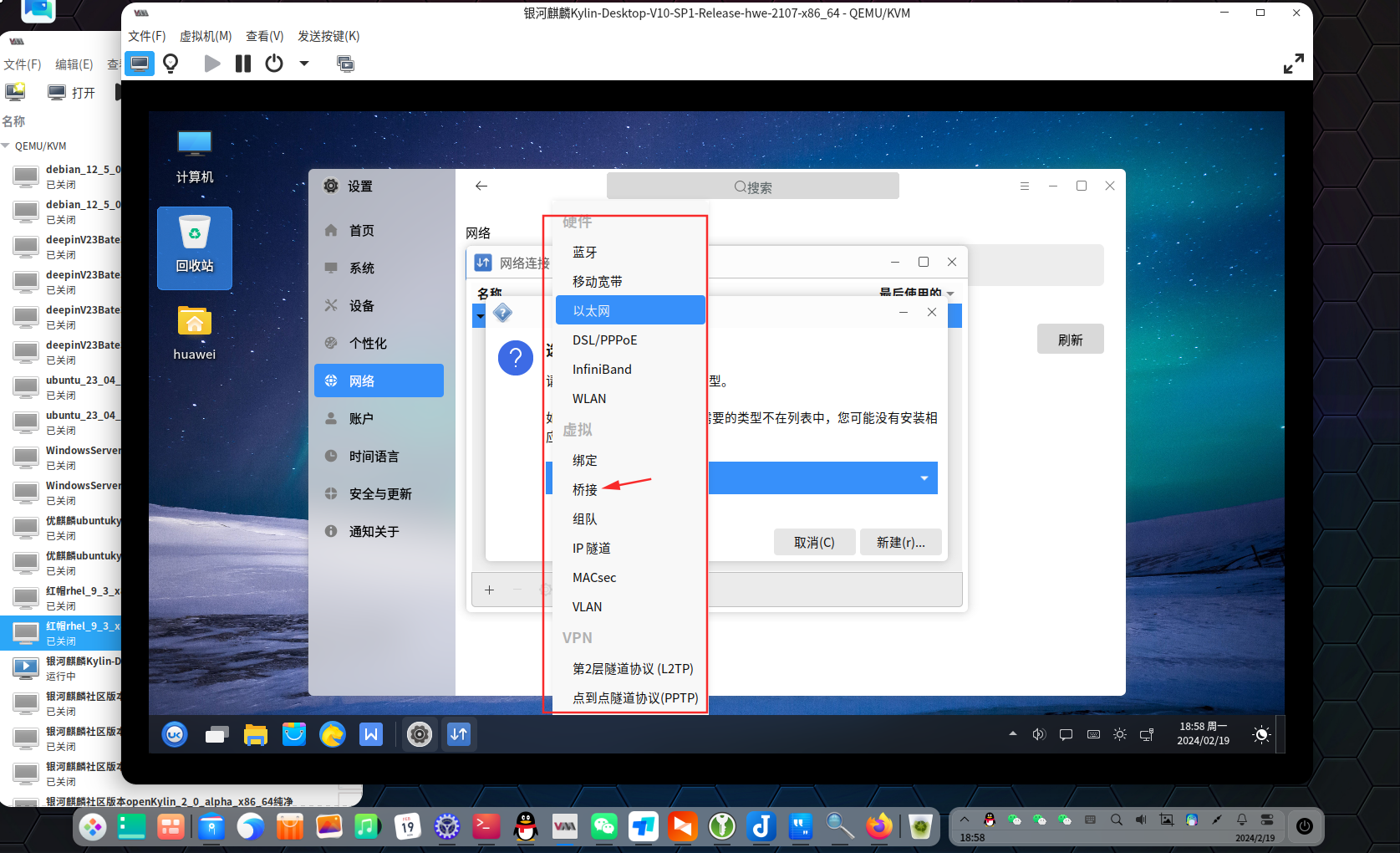The image size is (1400, 853).
Task: Click the network connections arrows icon on Kylin taskbar
Action: [x=459, y=734]
